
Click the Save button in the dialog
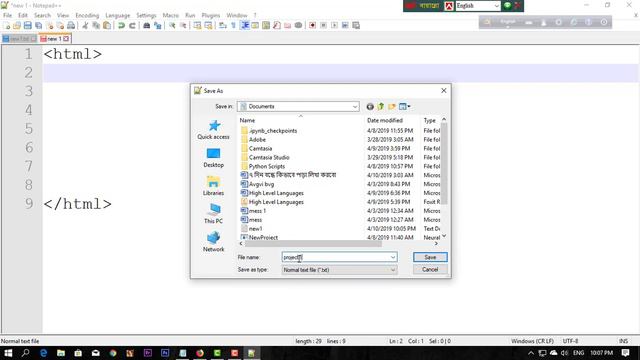point(430,257)
